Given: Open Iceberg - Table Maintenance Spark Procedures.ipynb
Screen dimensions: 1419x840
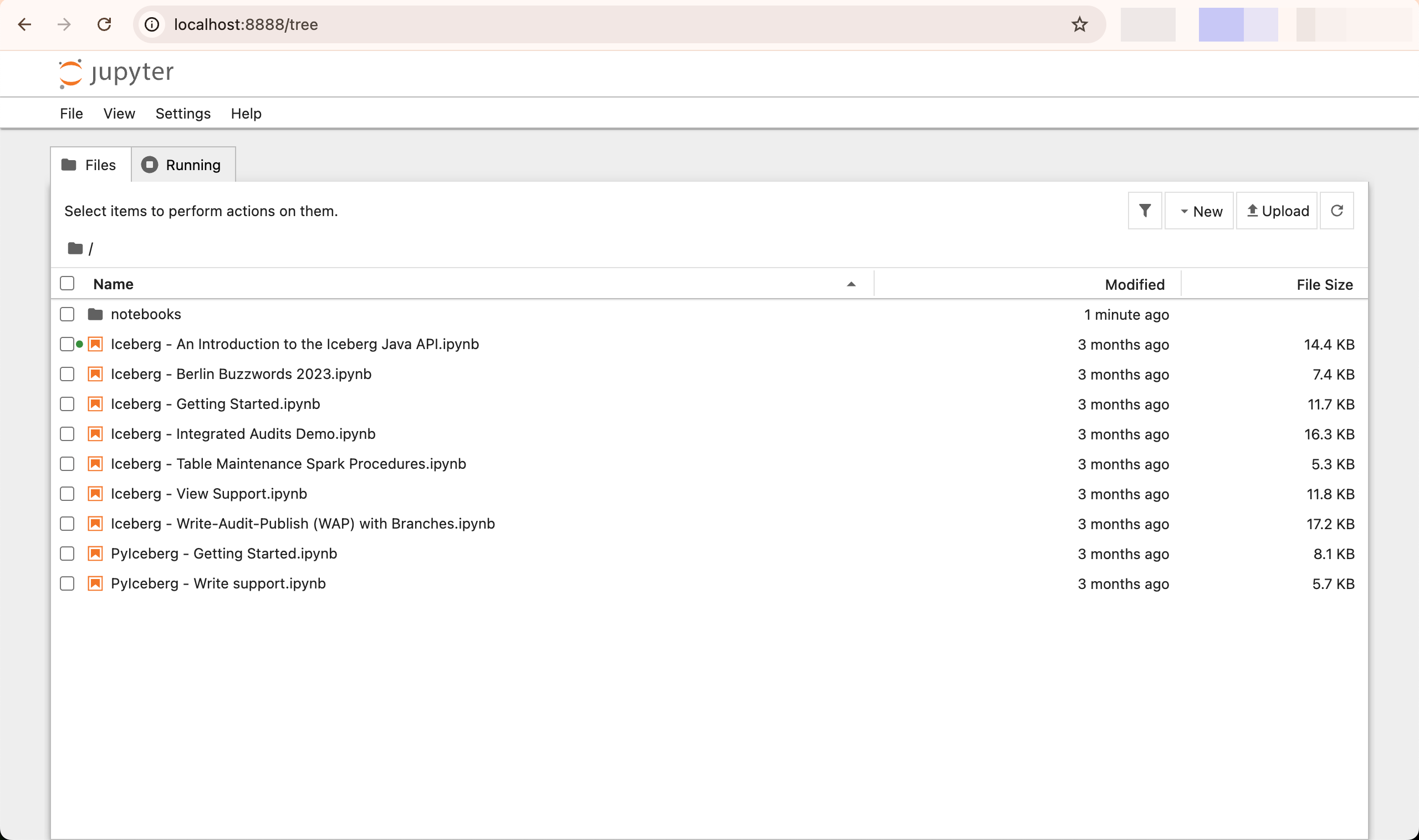Looking at the screenshot, I should [x=288, y=464].
